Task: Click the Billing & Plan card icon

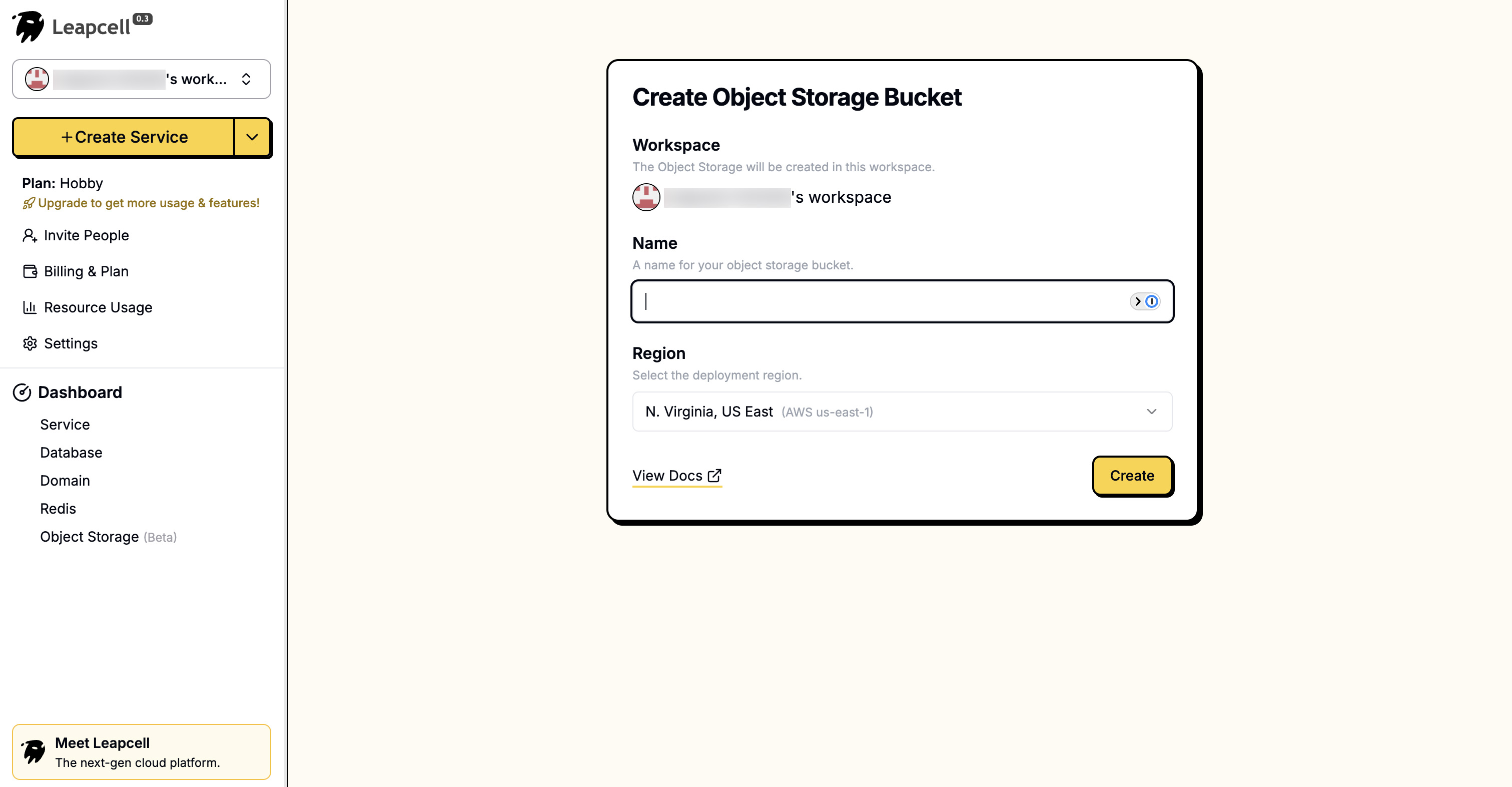Action: [30, 271]
